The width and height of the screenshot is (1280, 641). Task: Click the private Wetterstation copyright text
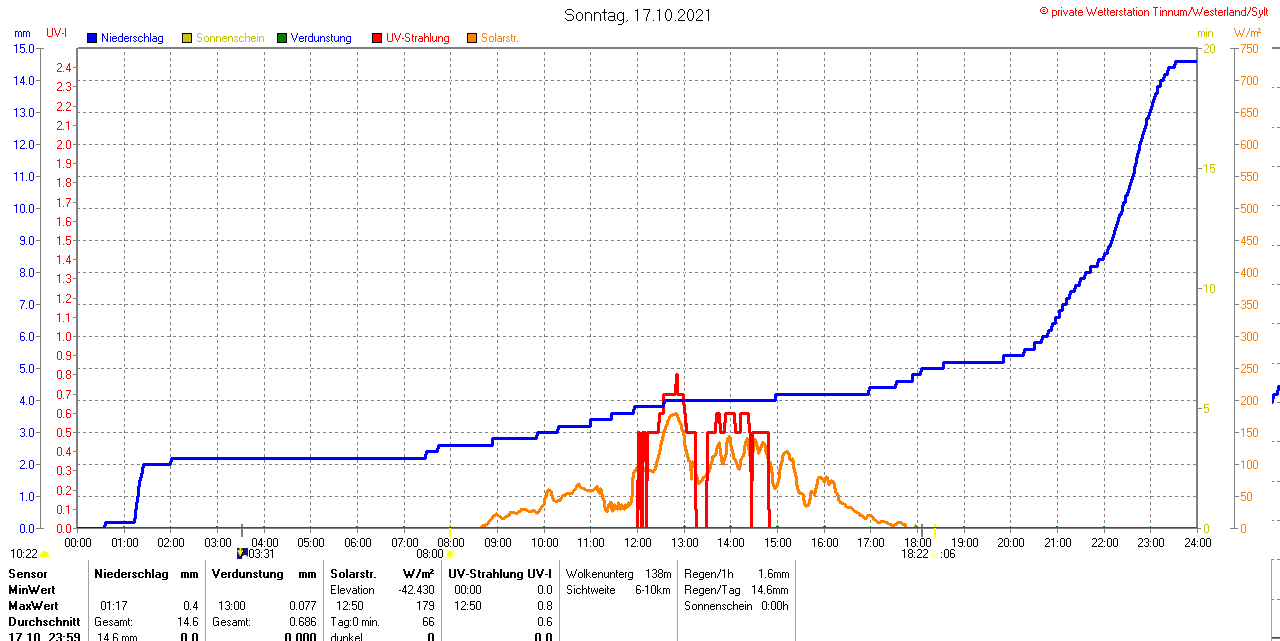tap(1158, 11)
